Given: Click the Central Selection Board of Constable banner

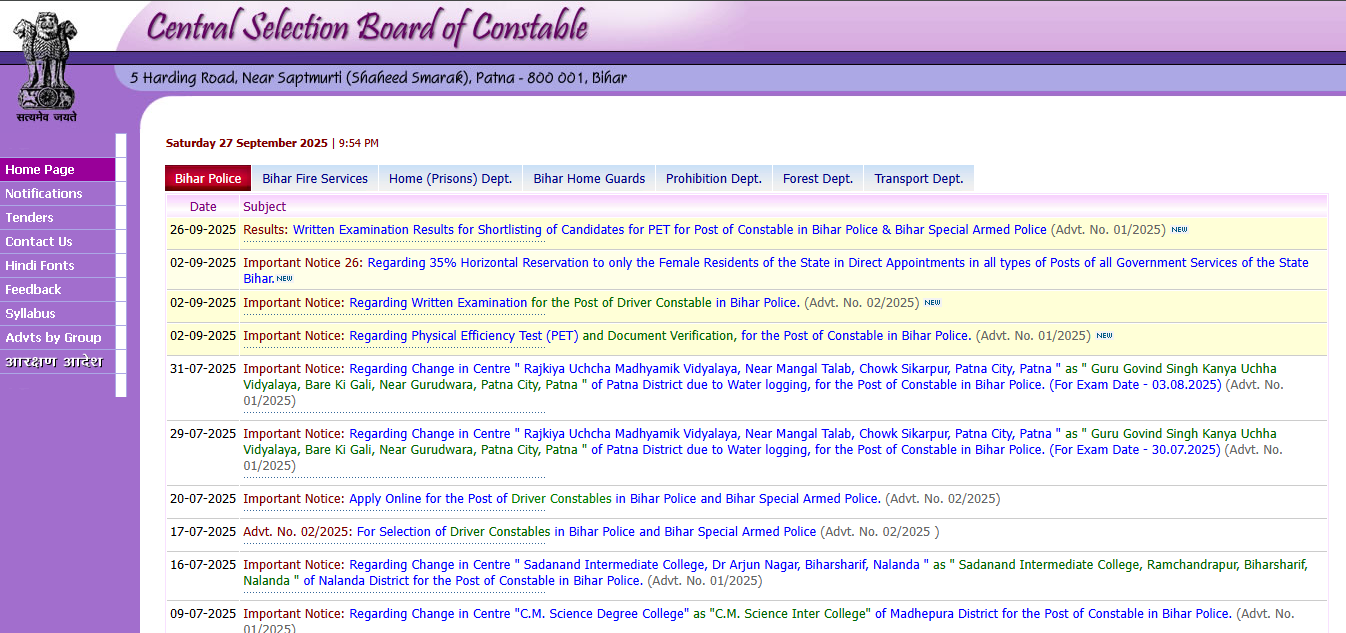Looking at the screenshot, I should point(370,28).
